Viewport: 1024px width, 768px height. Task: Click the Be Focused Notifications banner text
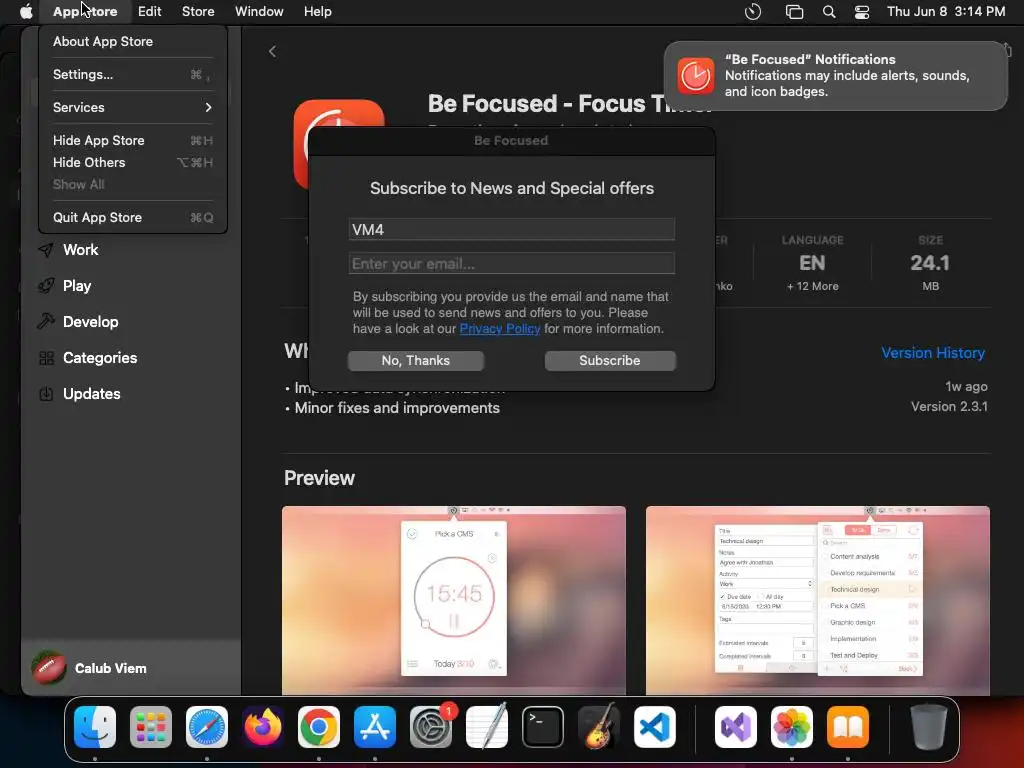coord(847,75)
